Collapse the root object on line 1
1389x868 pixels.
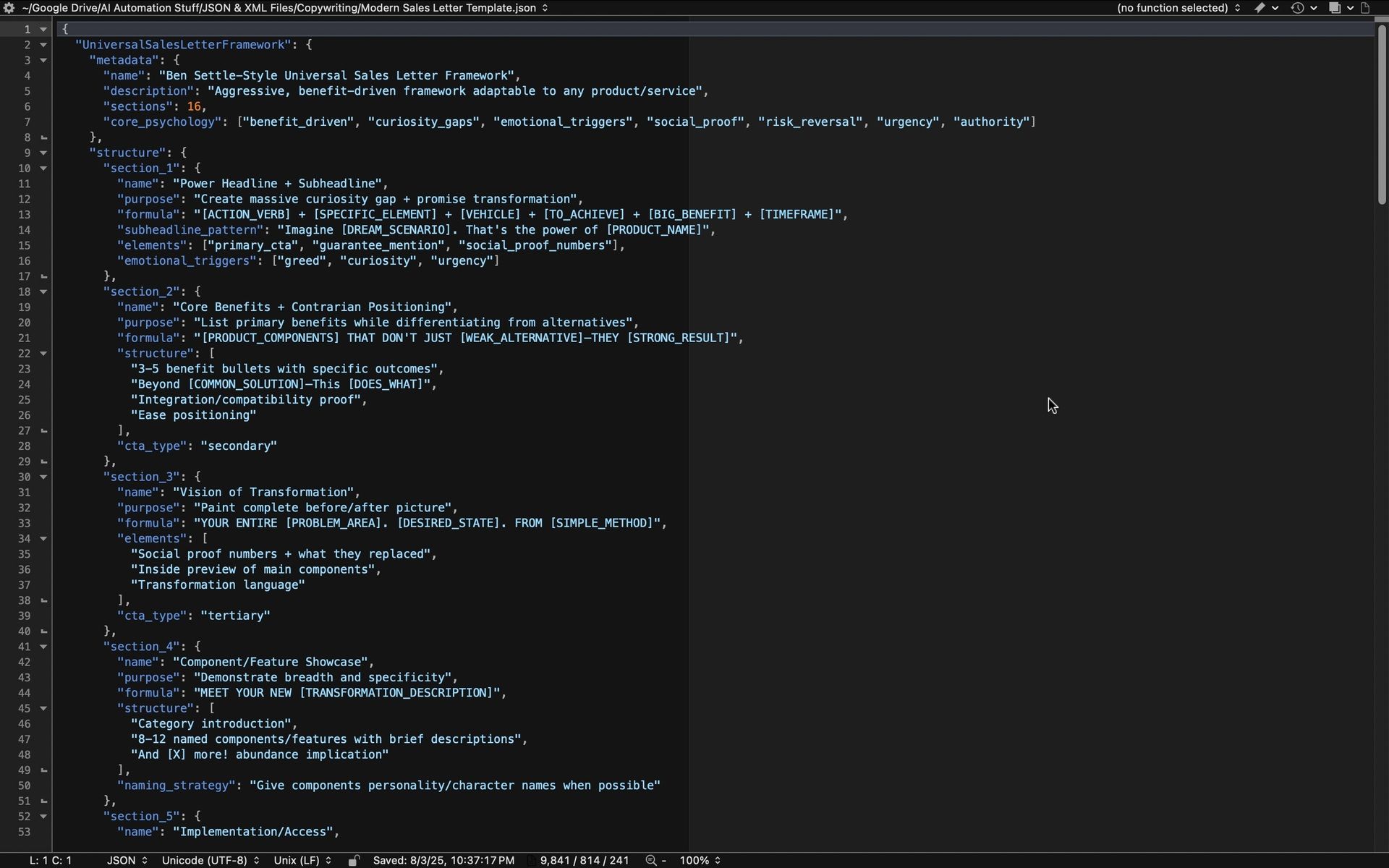pyautogui.click(x=43, y=30)
